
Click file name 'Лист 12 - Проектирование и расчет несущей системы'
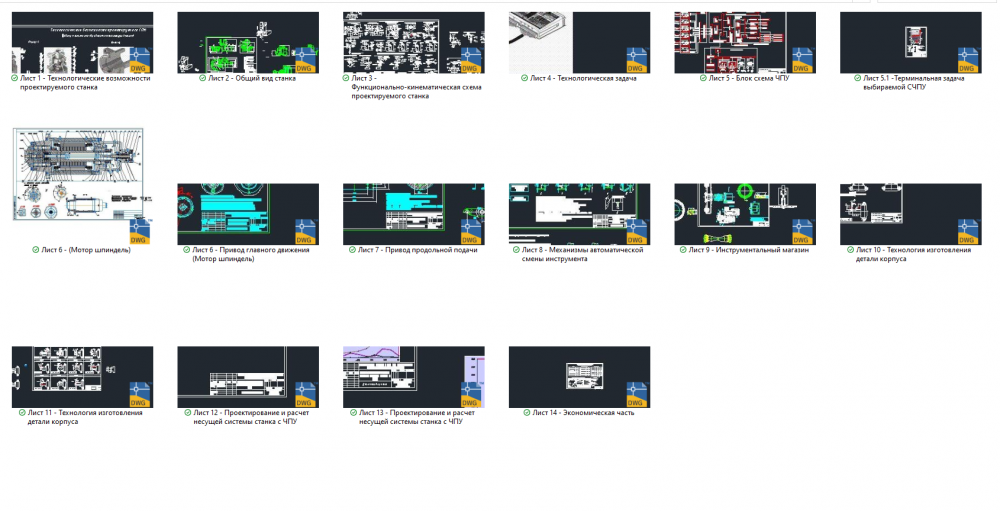(x=251, y=417)
